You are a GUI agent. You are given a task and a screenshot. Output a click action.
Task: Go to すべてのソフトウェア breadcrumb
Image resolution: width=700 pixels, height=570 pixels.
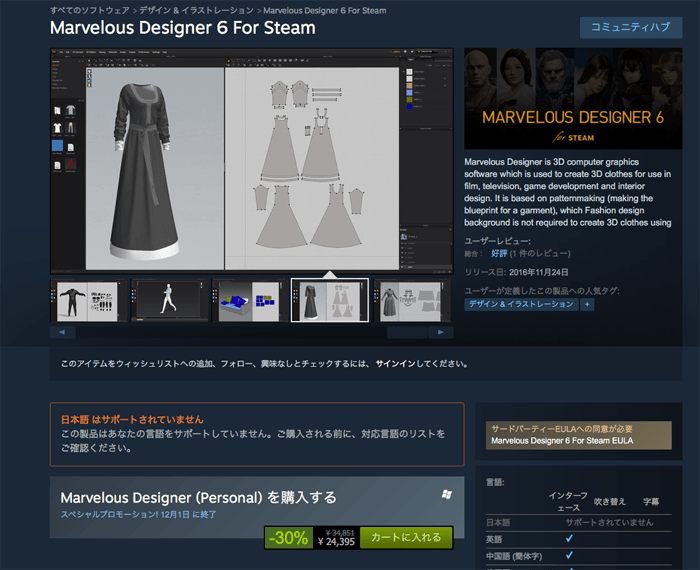point(90,10)
